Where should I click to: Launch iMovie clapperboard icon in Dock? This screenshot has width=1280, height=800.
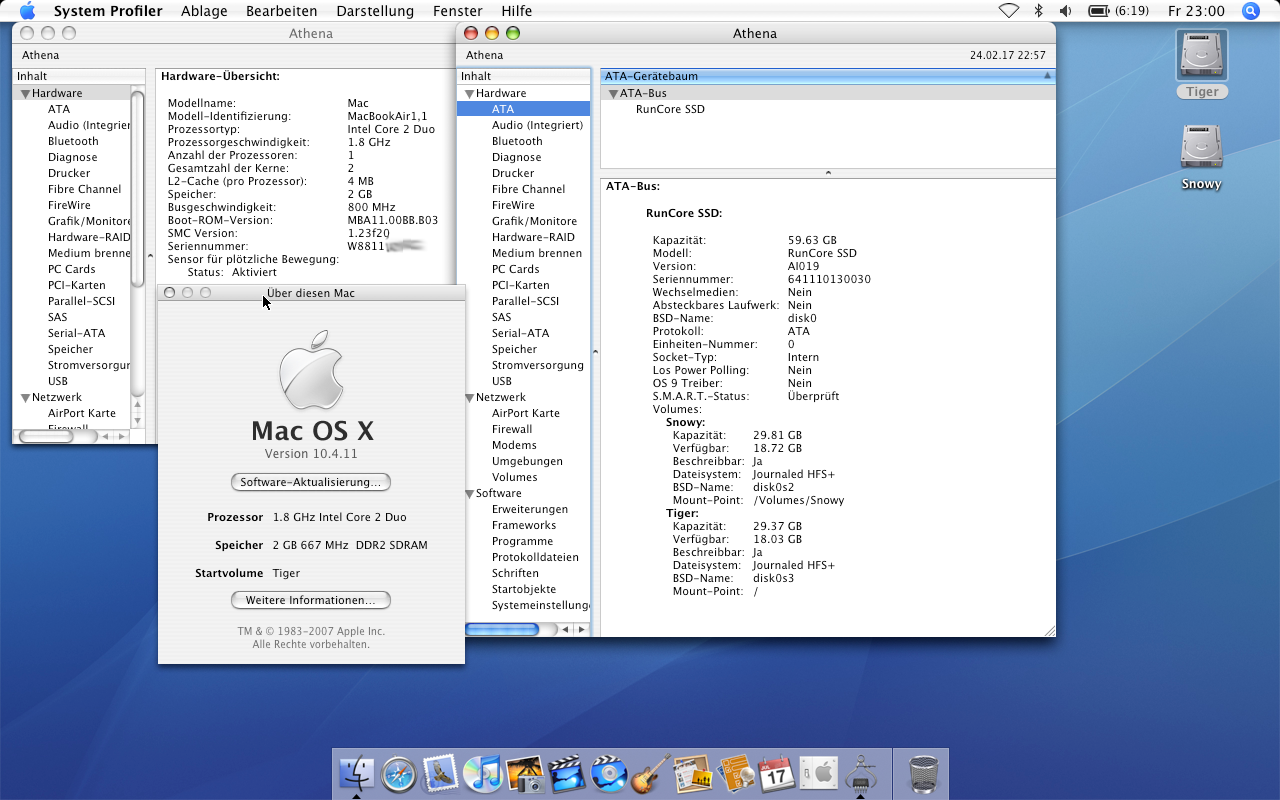point(567,773)
